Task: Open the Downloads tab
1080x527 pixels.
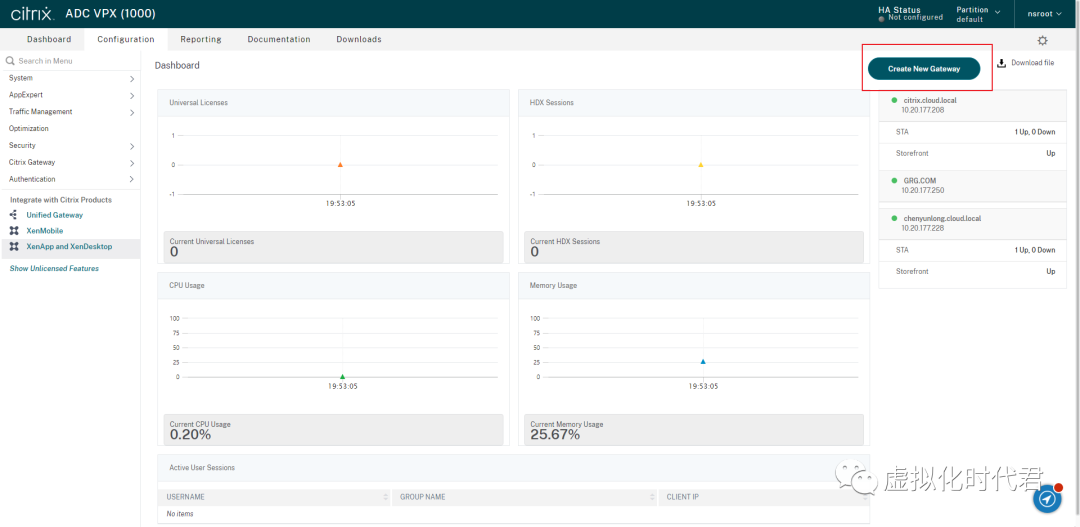Action: (x=359, y=39)
